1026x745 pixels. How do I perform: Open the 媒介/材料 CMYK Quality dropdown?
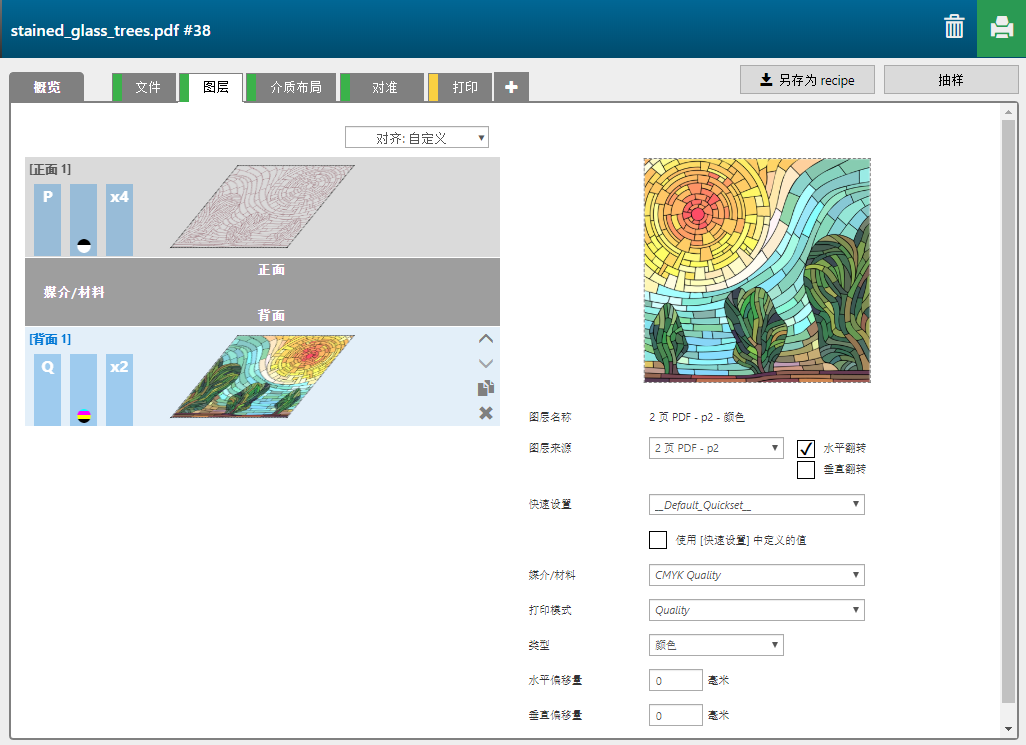click(x=756, y=575)
